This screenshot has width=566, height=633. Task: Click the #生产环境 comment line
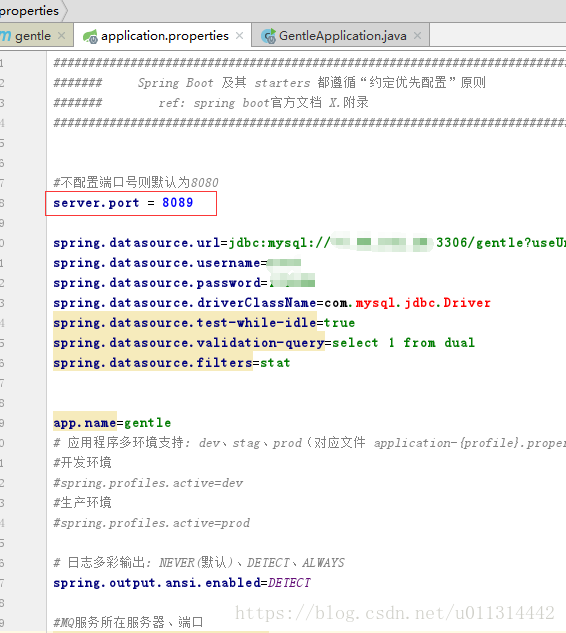[82, 503]
